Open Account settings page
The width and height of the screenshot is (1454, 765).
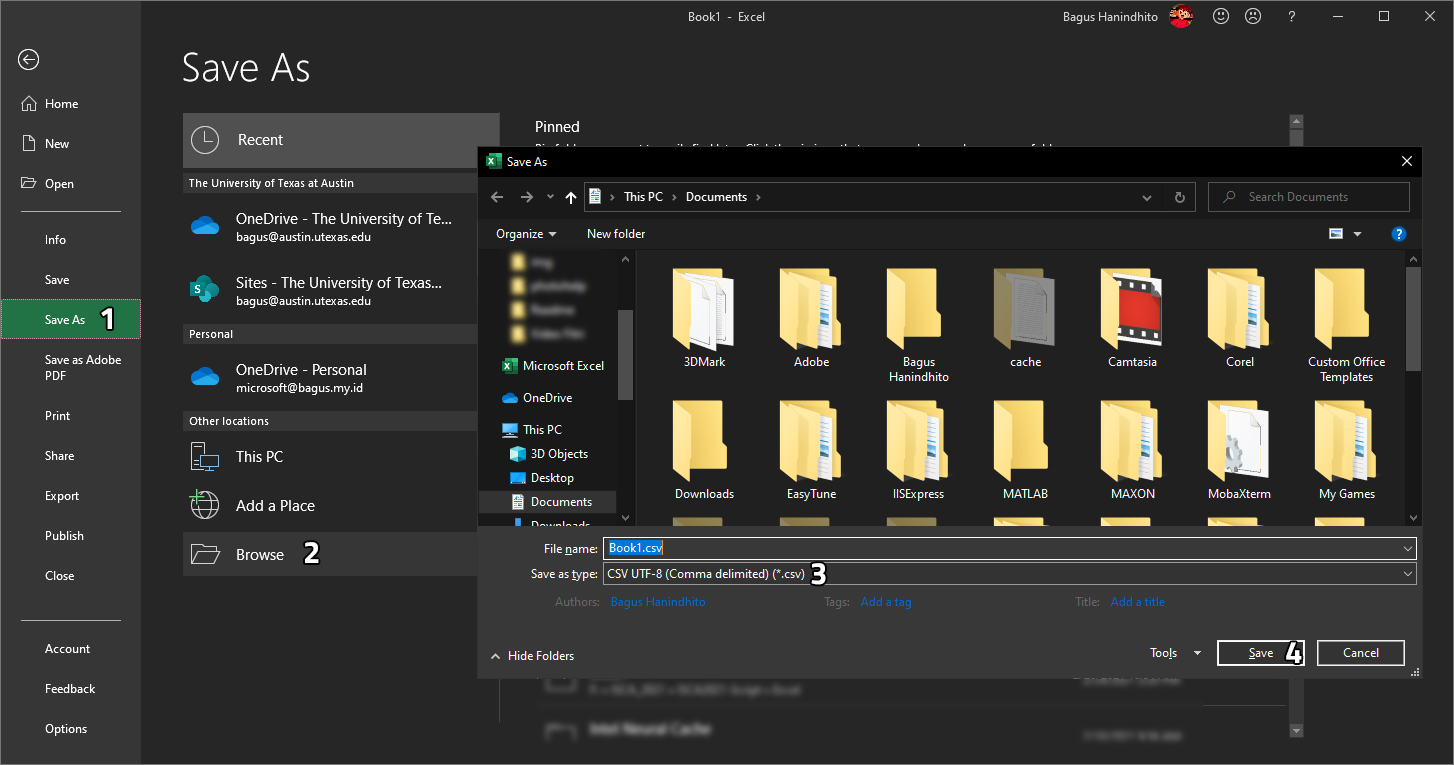tap(70, 649)
